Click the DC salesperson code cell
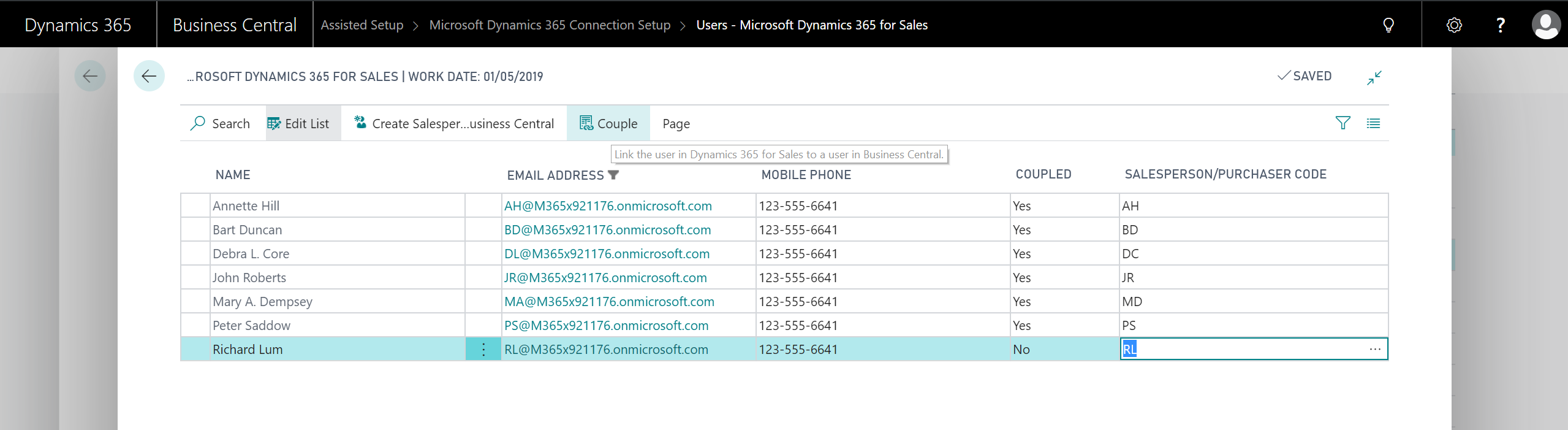 1254,254
